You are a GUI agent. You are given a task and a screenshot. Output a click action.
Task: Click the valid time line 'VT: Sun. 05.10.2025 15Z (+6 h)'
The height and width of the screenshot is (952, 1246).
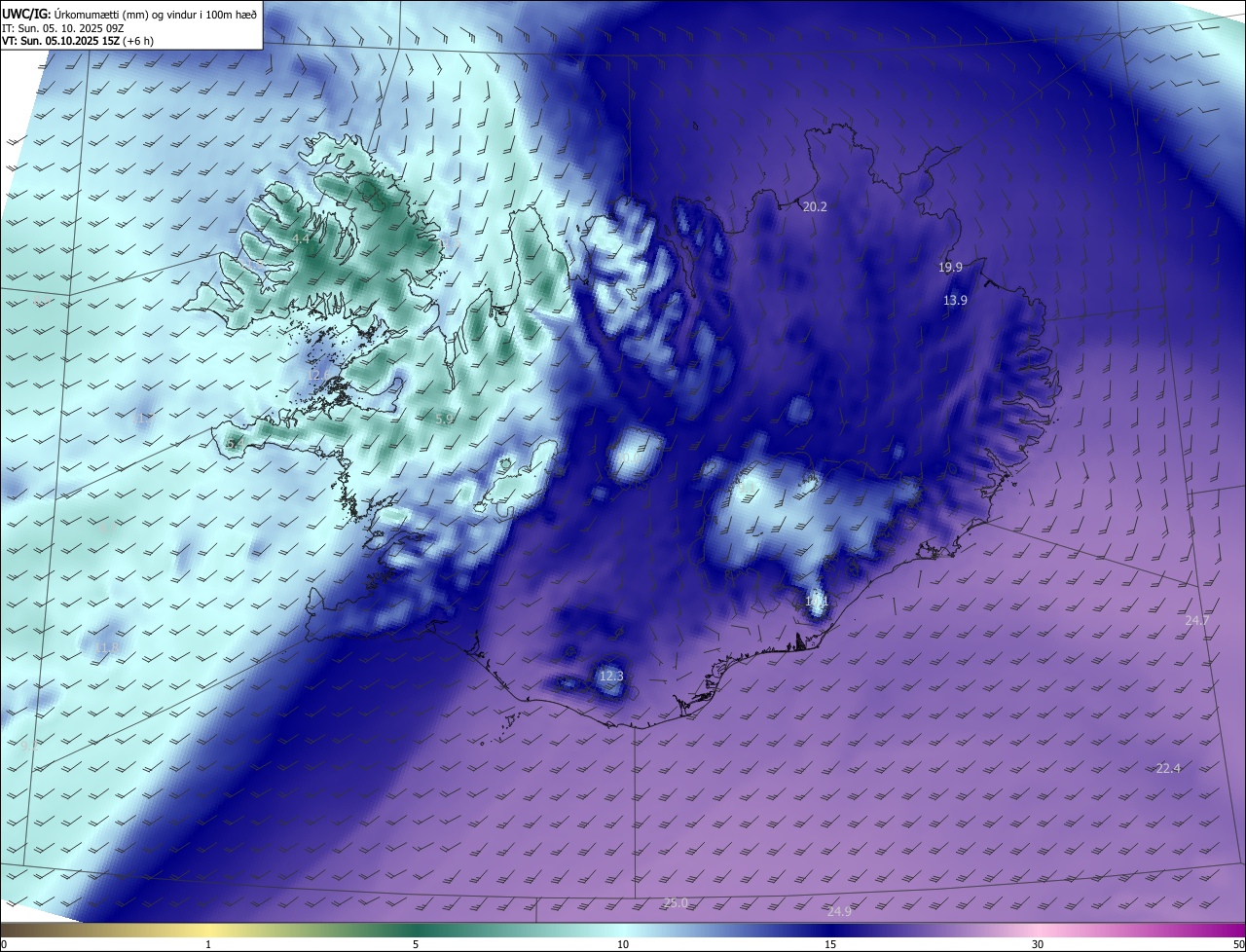tap(78, 41)
